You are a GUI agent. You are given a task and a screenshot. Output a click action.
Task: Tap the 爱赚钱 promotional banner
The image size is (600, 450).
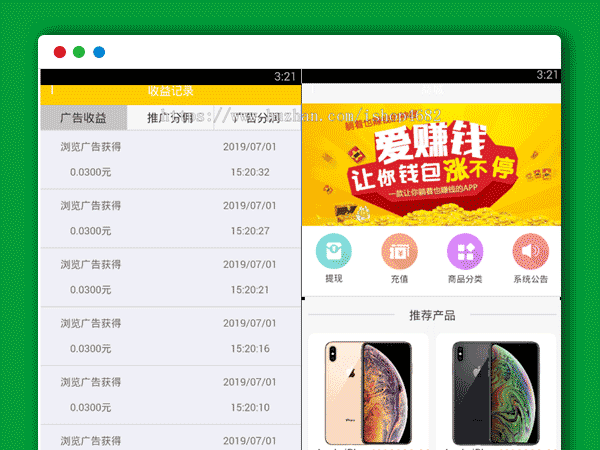430,165
